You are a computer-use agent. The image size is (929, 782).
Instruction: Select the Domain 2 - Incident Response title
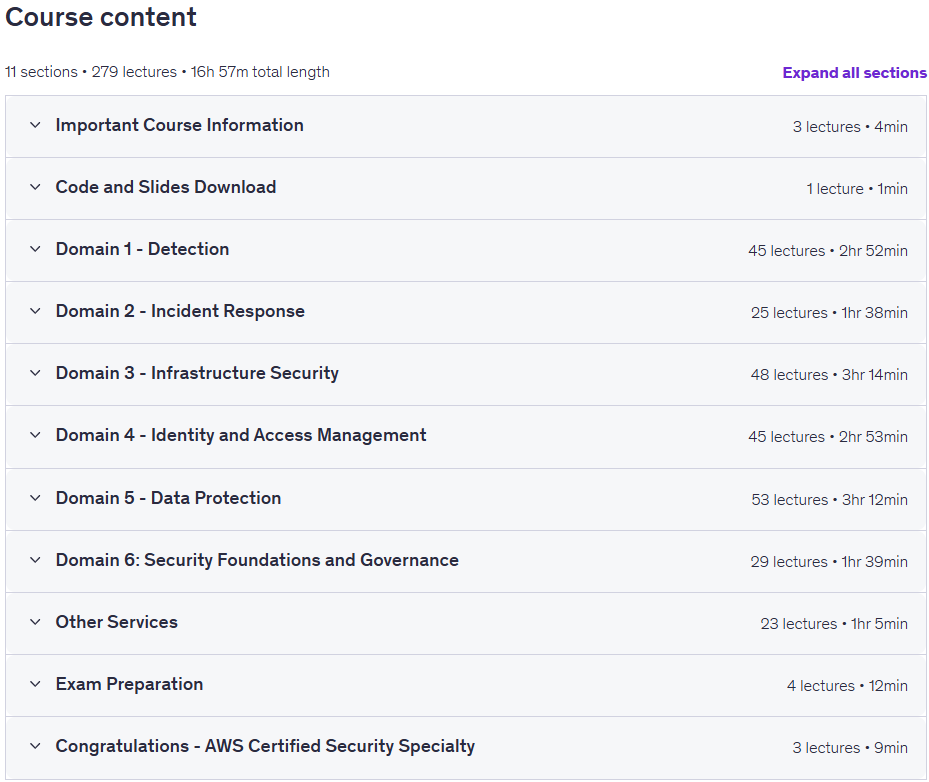(x=180, y=311)
